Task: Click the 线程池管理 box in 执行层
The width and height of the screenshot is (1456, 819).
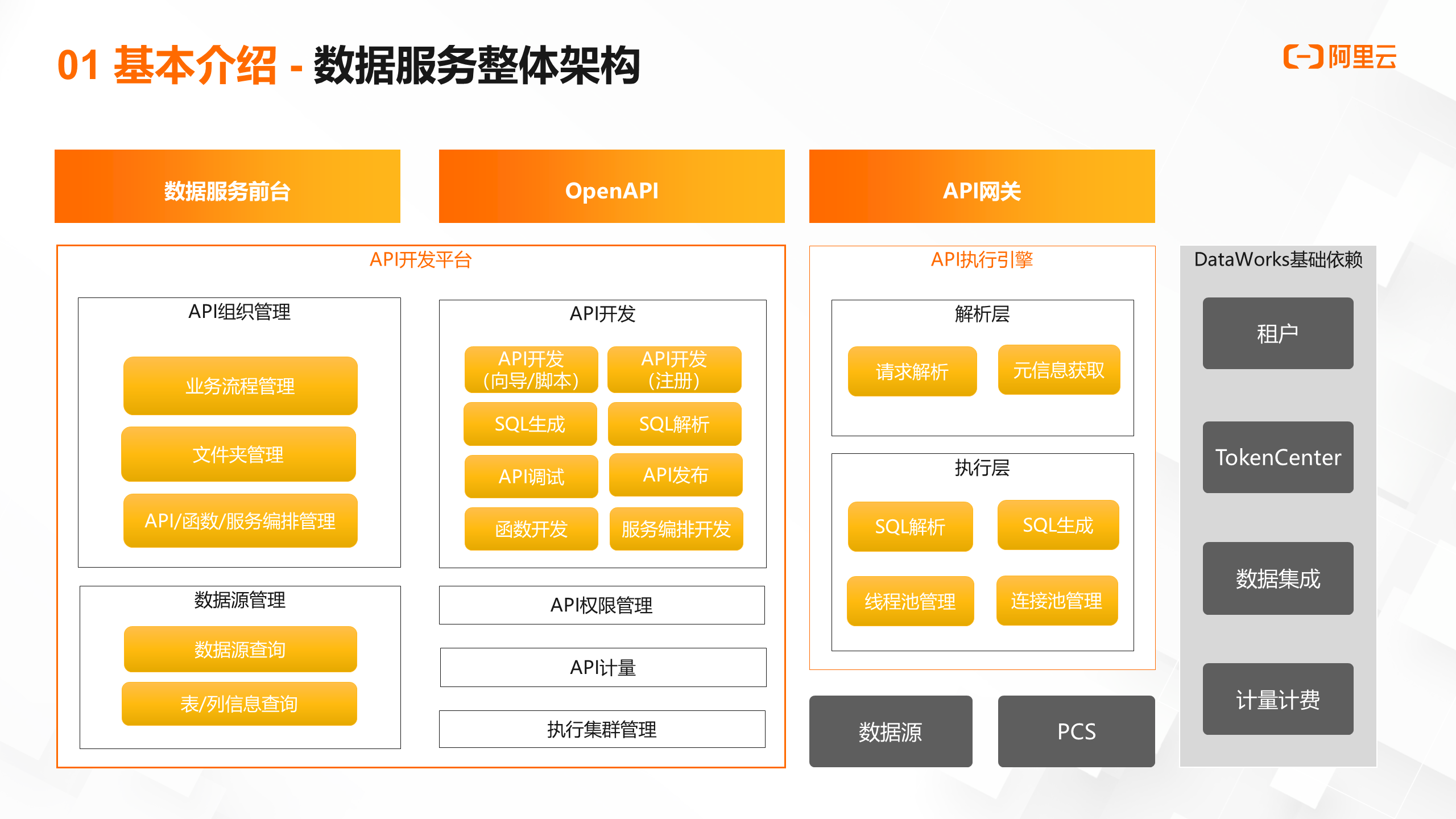Action: click(911, 601)
